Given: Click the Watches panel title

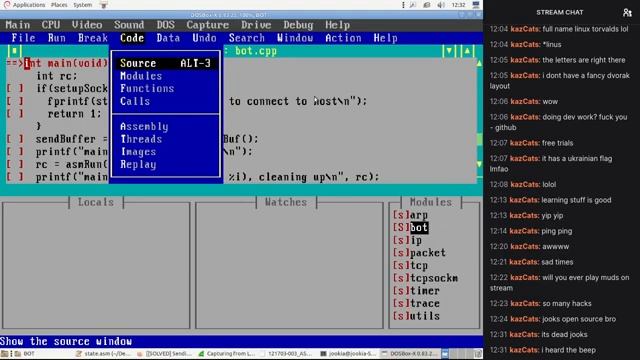Looking at the screenshot, I should tap(286, 202).
